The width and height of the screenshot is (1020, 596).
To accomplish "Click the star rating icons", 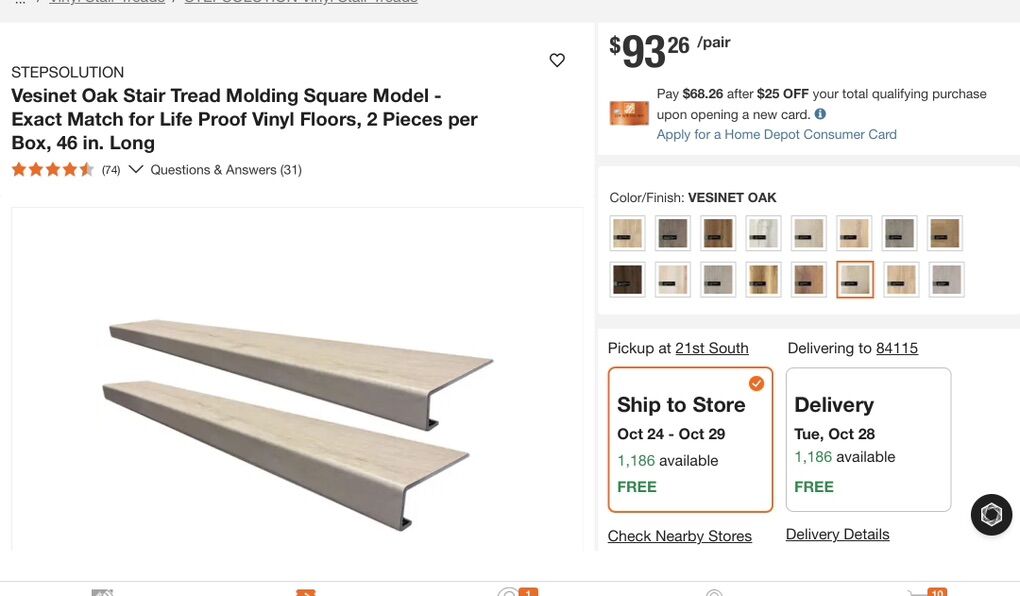I will [x=52, y=170].
